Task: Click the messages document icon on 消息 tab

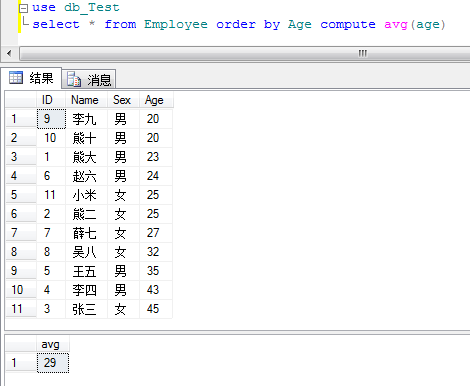Action: pos(74,79)
